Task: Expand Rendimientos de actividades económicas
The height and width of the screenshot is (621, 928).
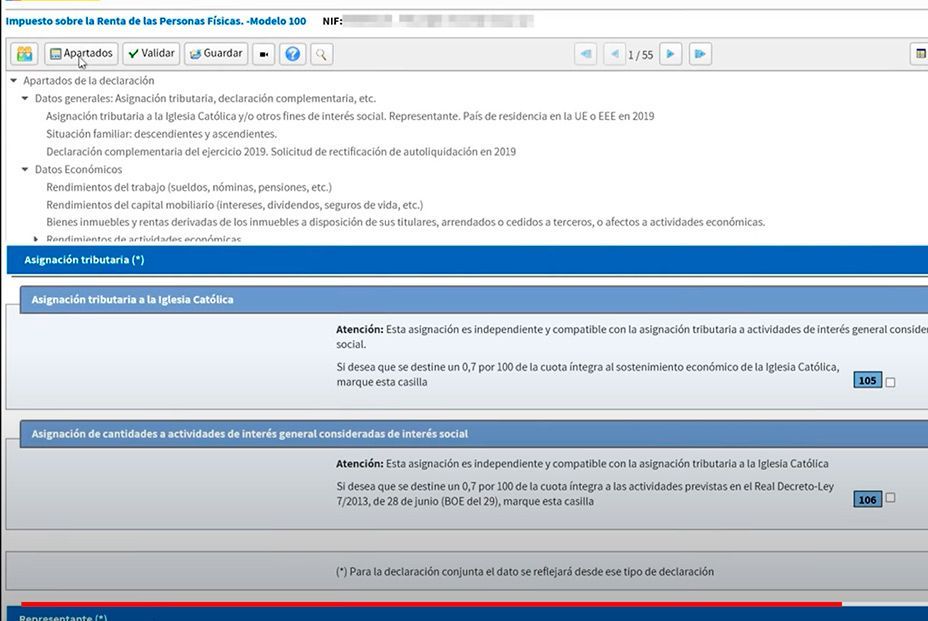Action: coord(36,239)
